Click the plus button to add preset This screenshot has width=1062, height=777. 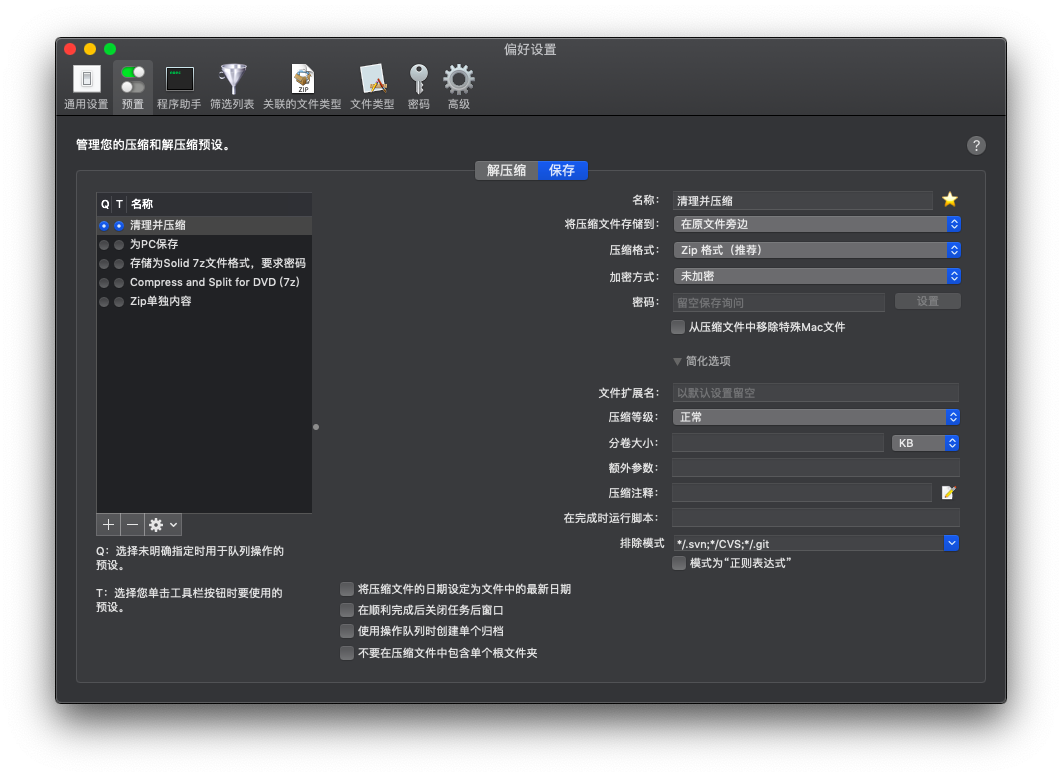(108, 525)
